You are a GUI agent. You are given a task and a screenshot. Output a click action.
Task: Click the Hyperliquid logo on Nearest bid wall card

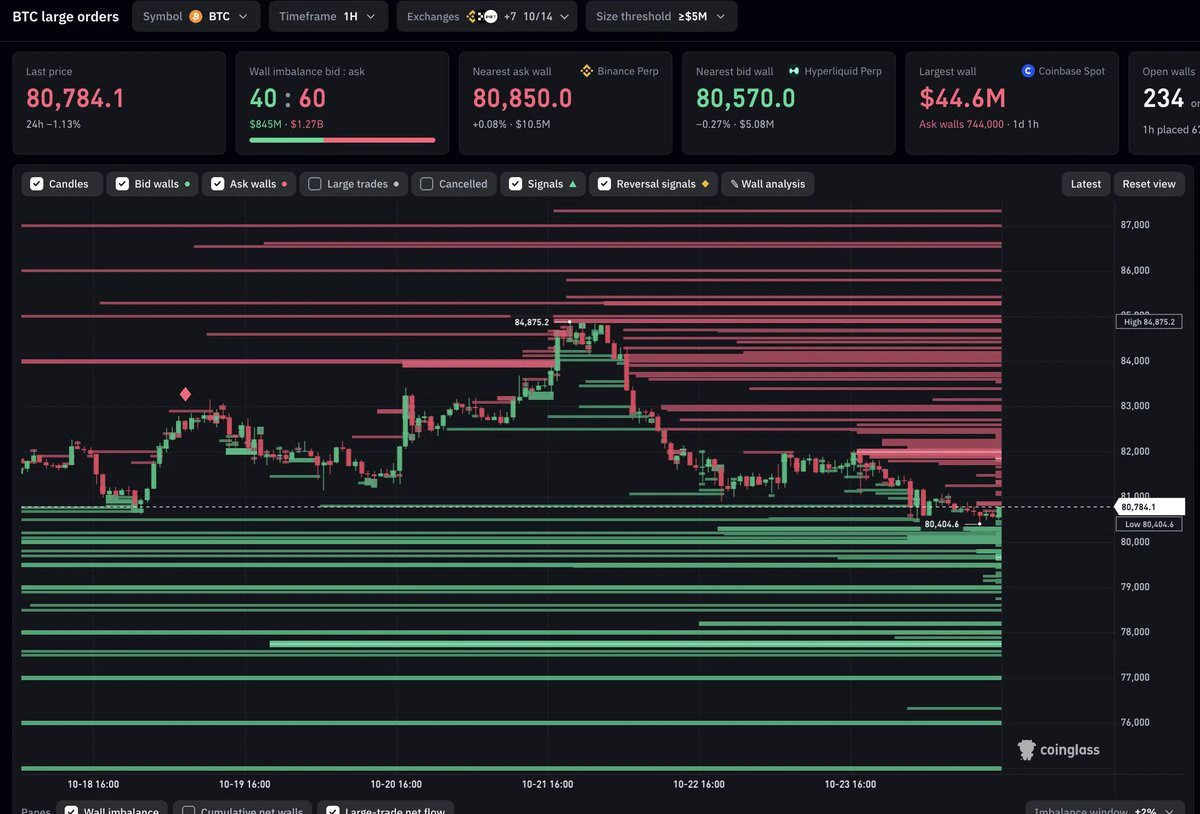[794, 72]
